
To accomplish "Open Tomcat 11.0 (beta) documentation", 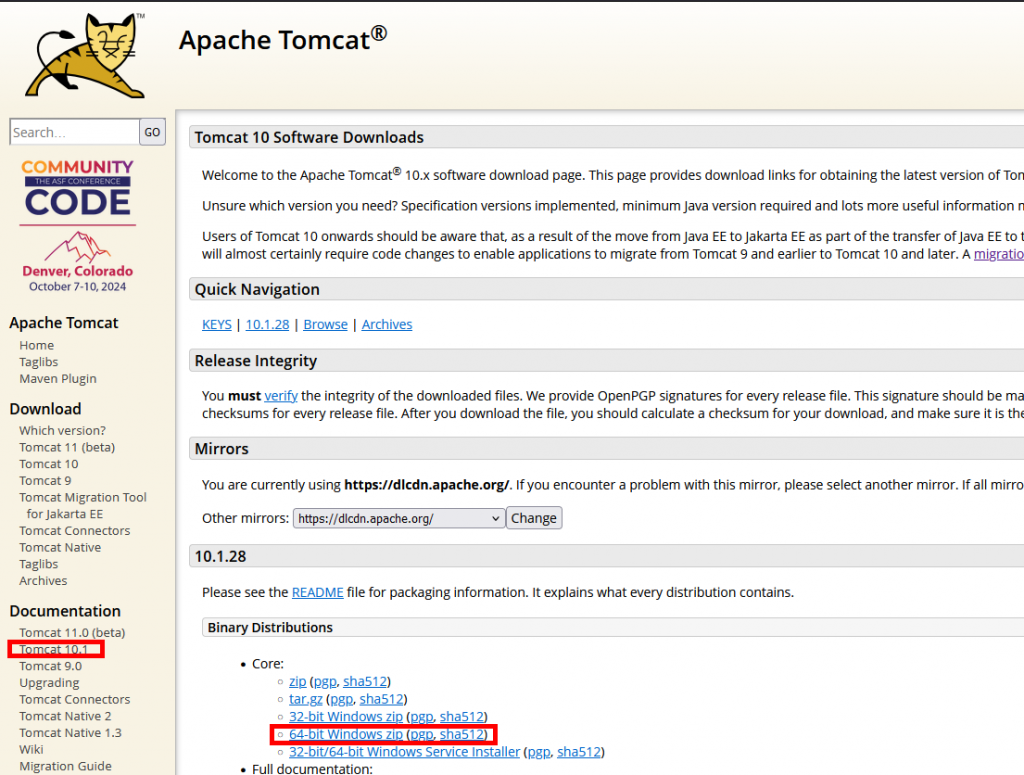I will tap(72, 633).
